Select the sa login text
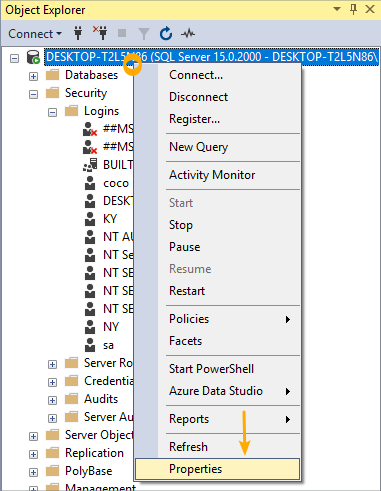The image size is (381, 491). pos(108,345)
